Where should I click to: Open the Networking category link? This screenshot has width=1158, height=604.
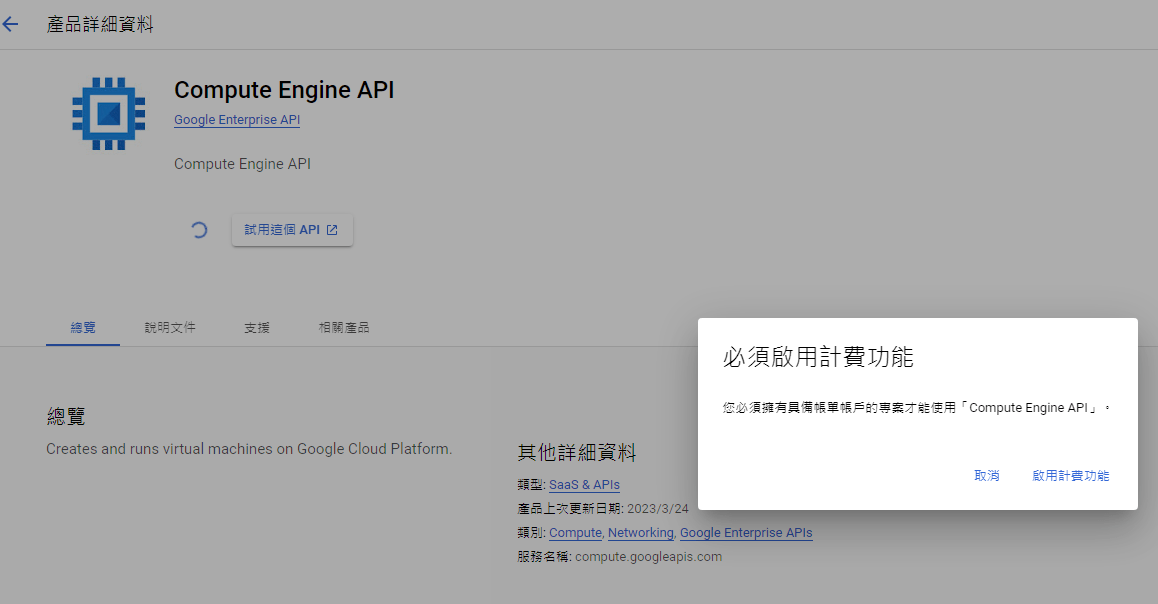point(641,532)
